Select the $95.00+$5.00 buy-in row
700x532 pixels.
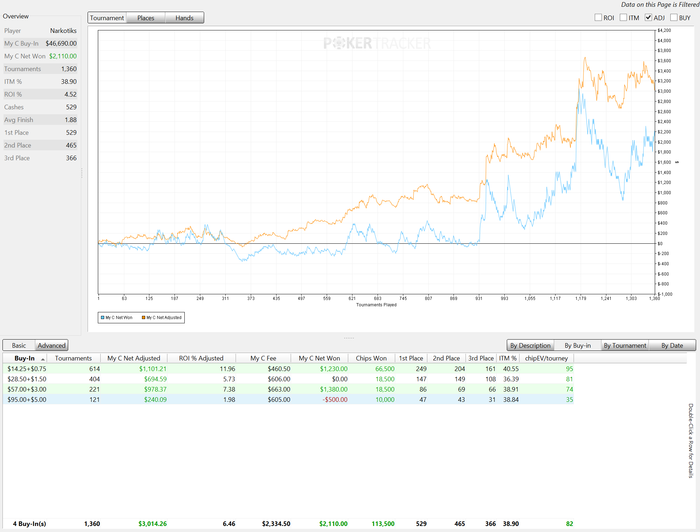coord(288,399)
